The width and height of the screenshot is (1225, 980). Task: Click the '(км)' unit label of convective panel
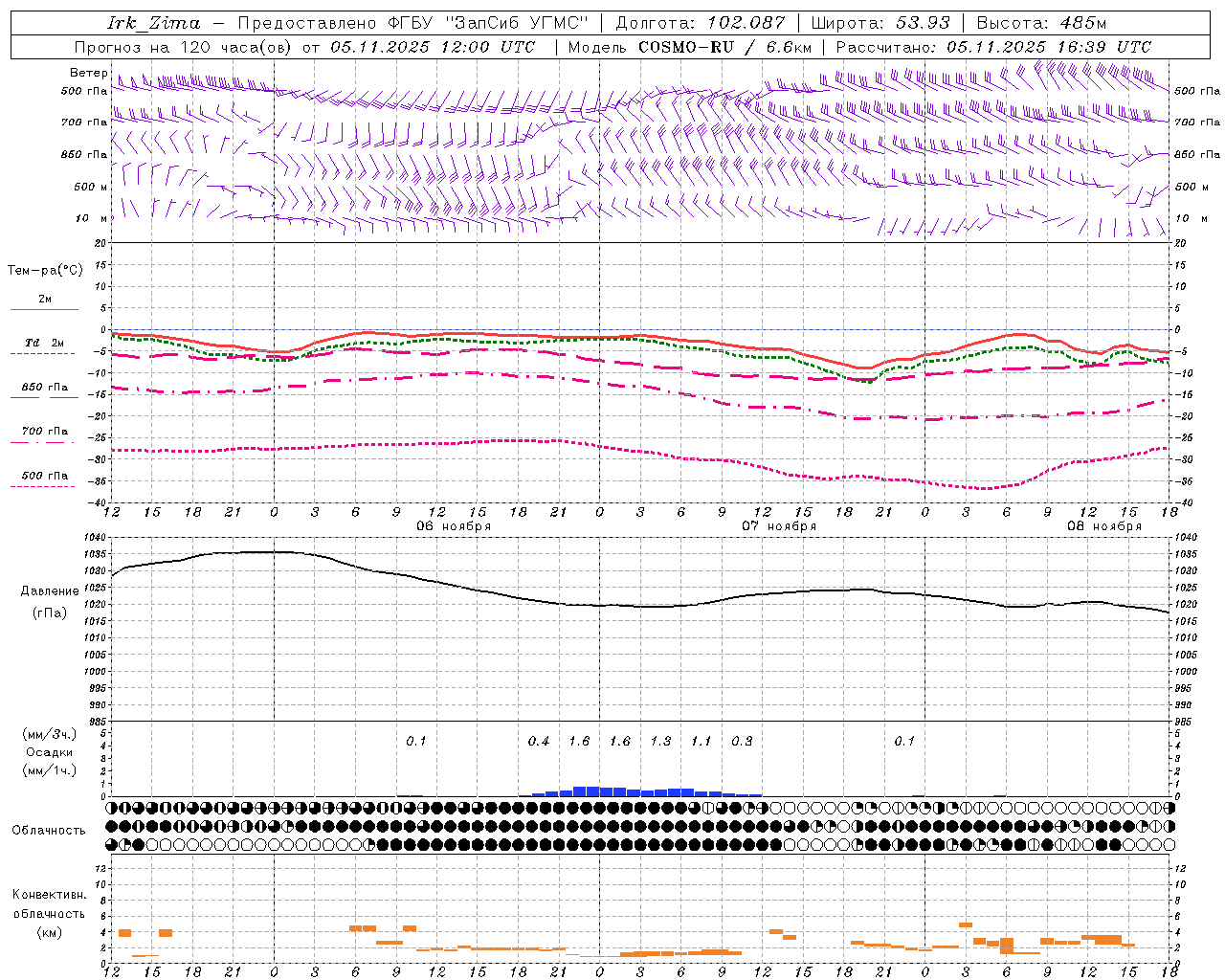tap(49, 932)
